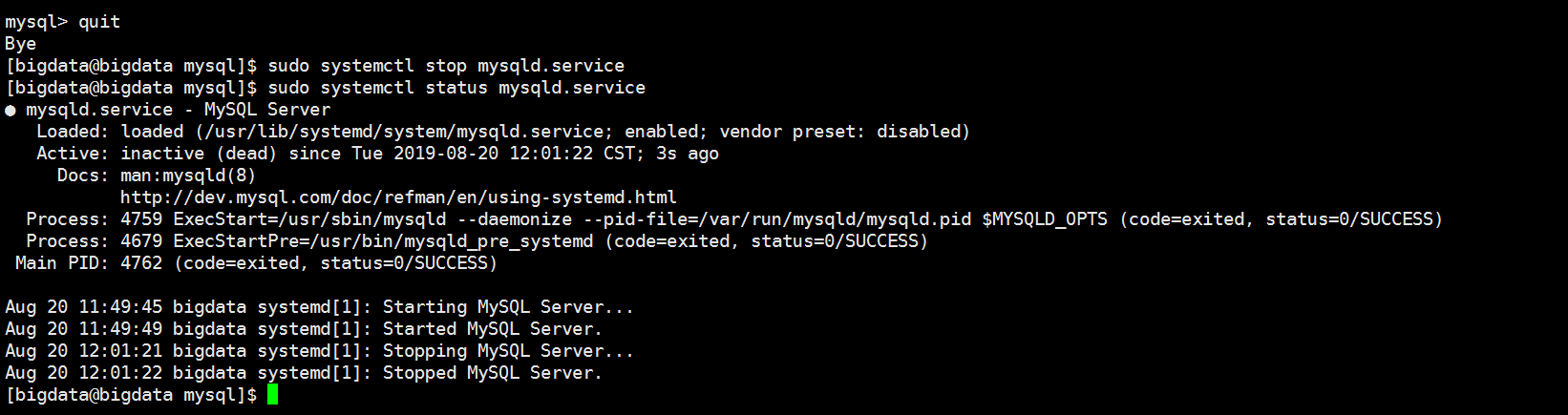This screenshot has height=415, width=1568.
Task: Click the "Bye" output line
Action: tap(20, 44)
